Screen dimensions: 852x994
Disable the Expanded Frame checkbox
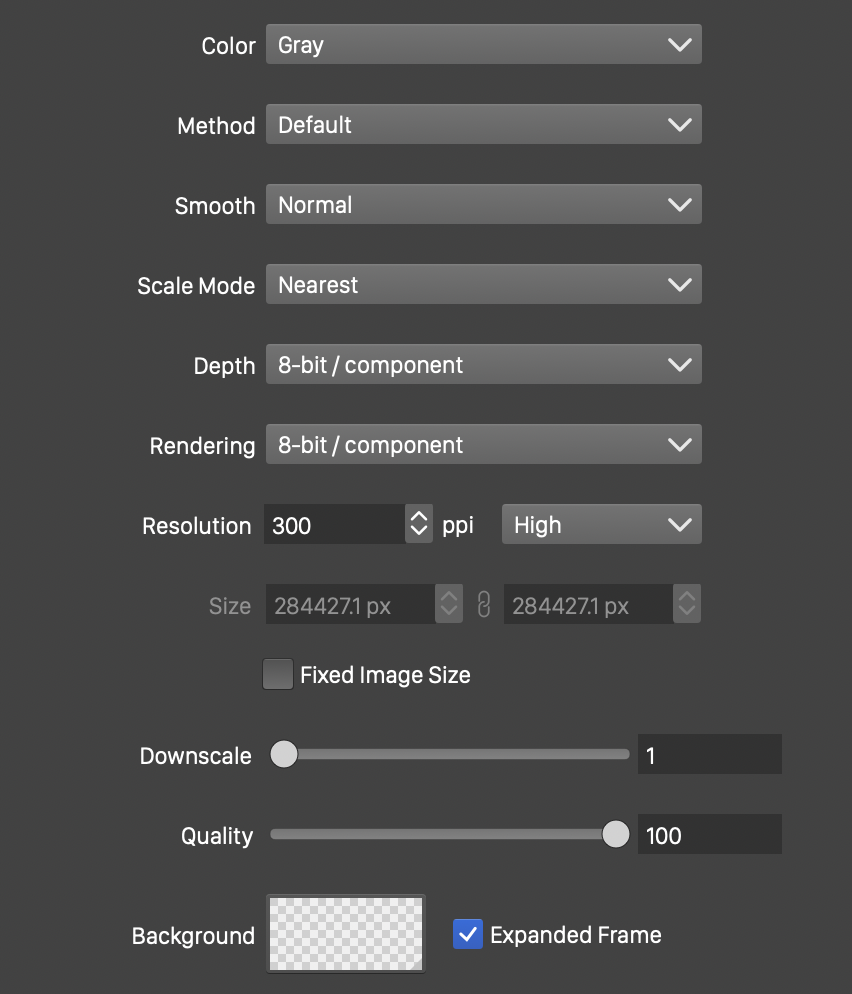pos(467,934)
